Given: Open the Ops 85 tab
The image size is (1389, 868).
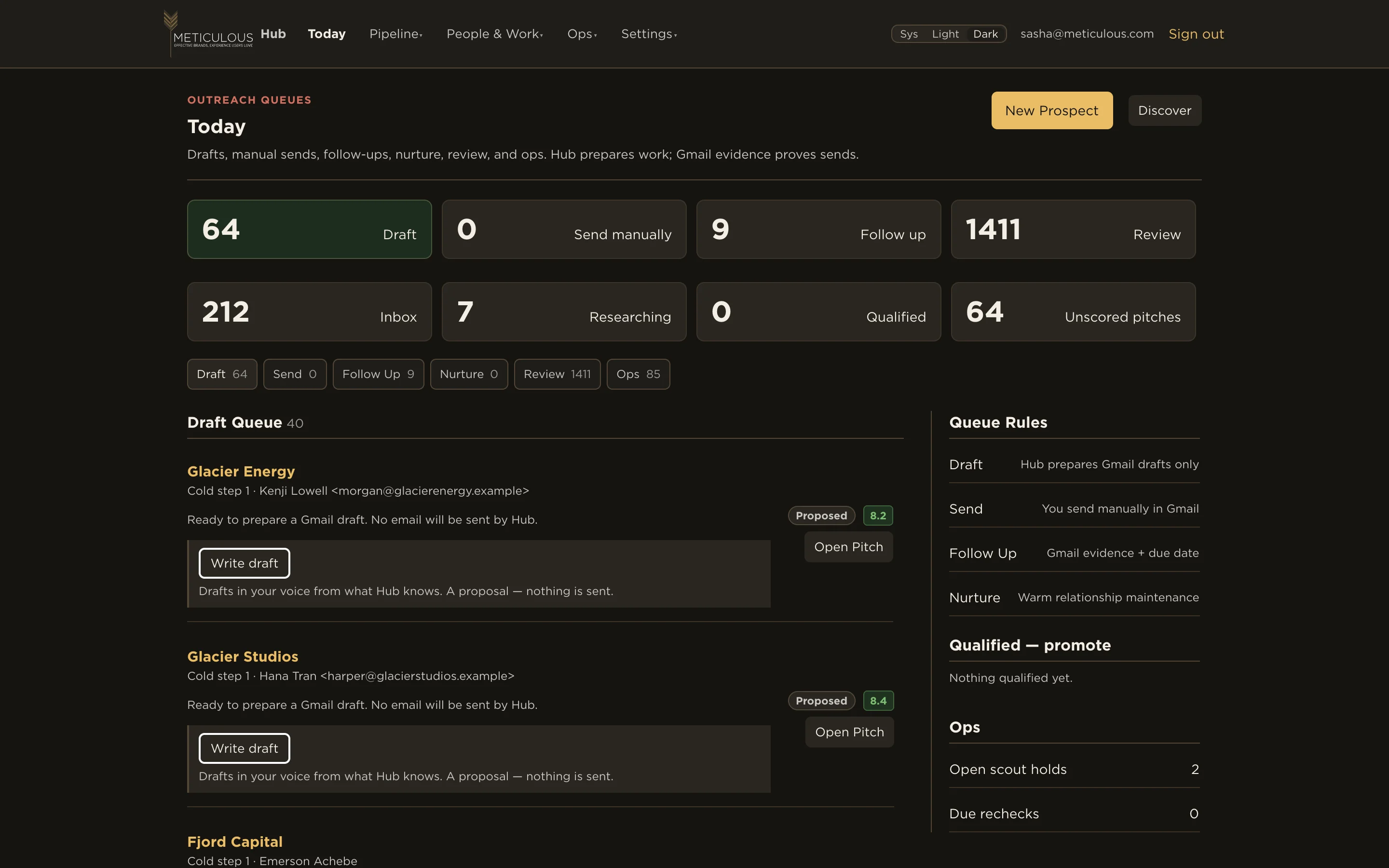Looking at the screenshot, I should (638, 374).
